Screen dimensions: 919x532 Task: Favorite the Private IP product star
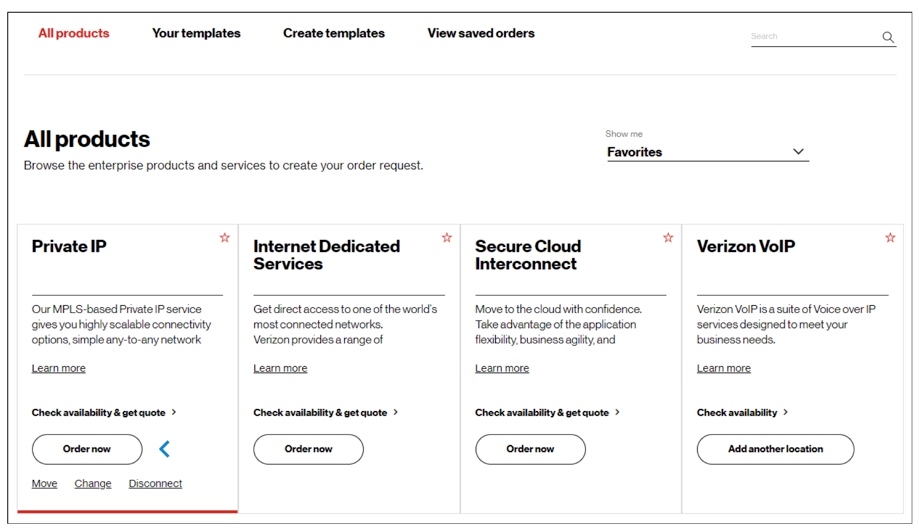click(x=225, y=238)
